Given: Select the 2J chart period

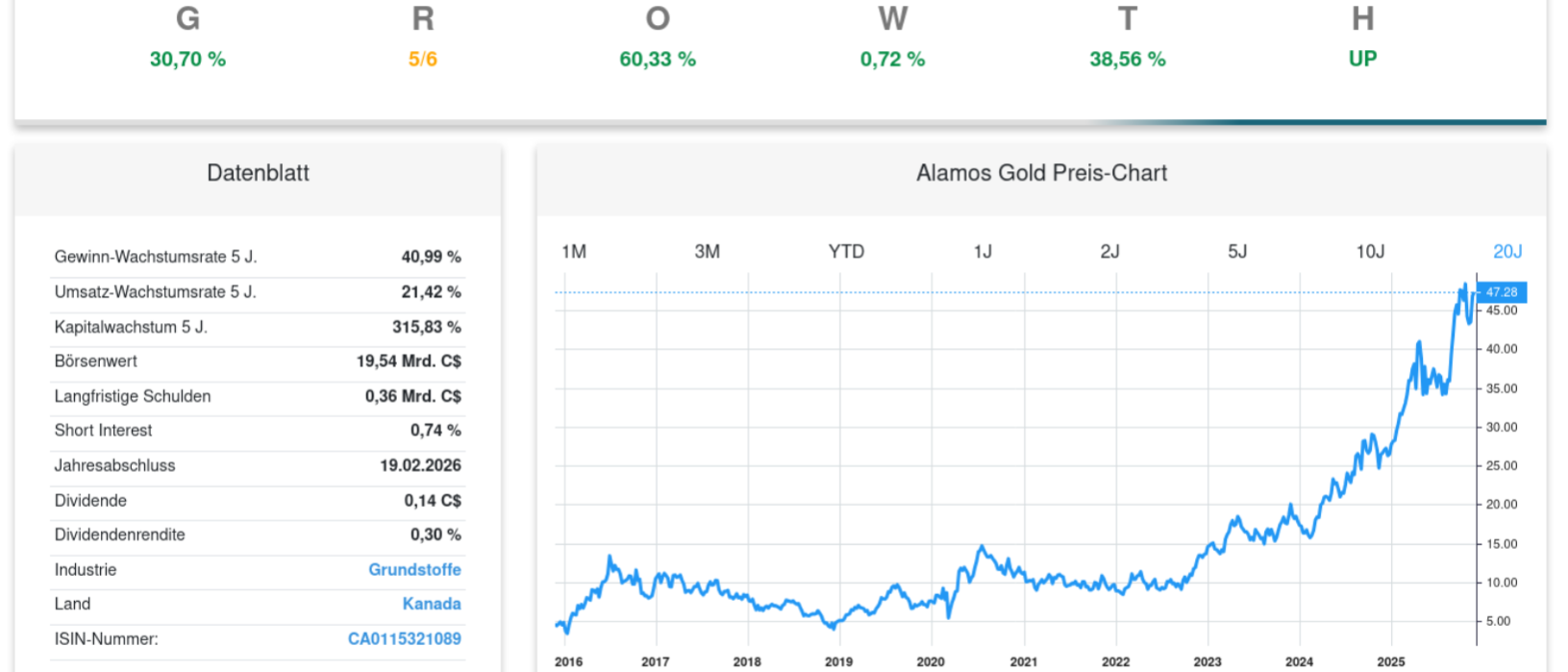Looking at the screenshot, I should (1110, 251).
